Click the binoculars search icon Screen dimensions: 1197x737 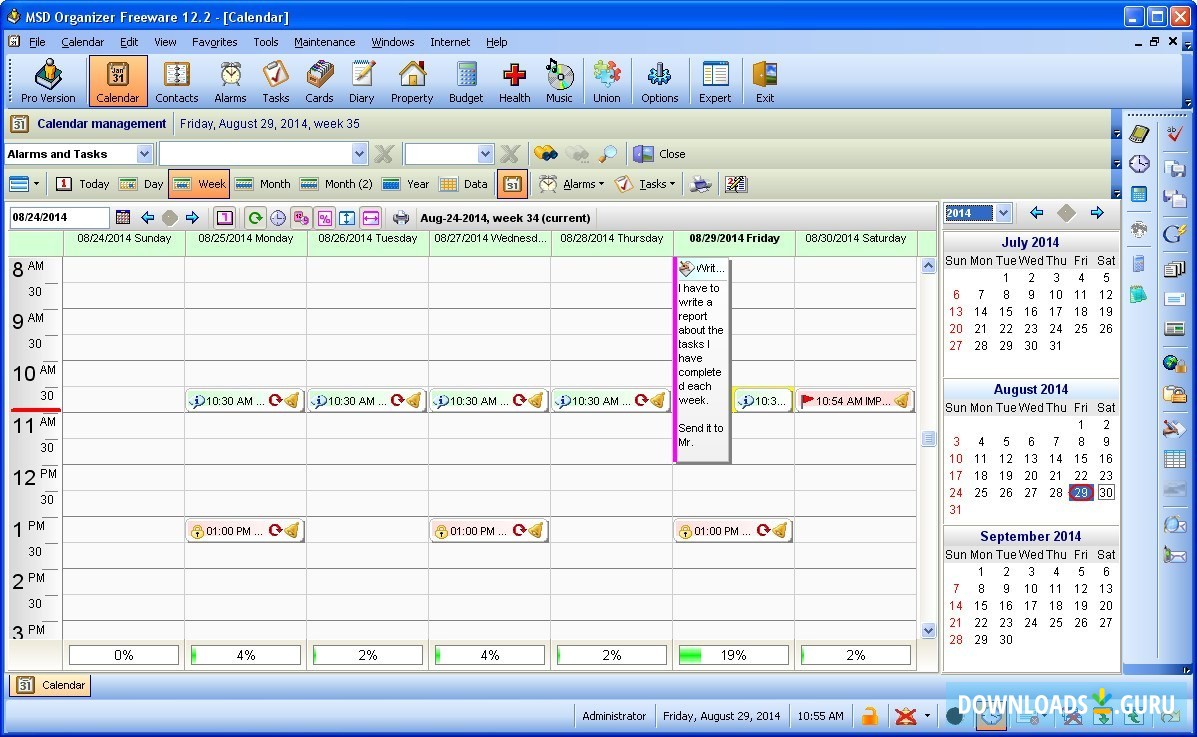pyautogui.click(x=545, y=154)
